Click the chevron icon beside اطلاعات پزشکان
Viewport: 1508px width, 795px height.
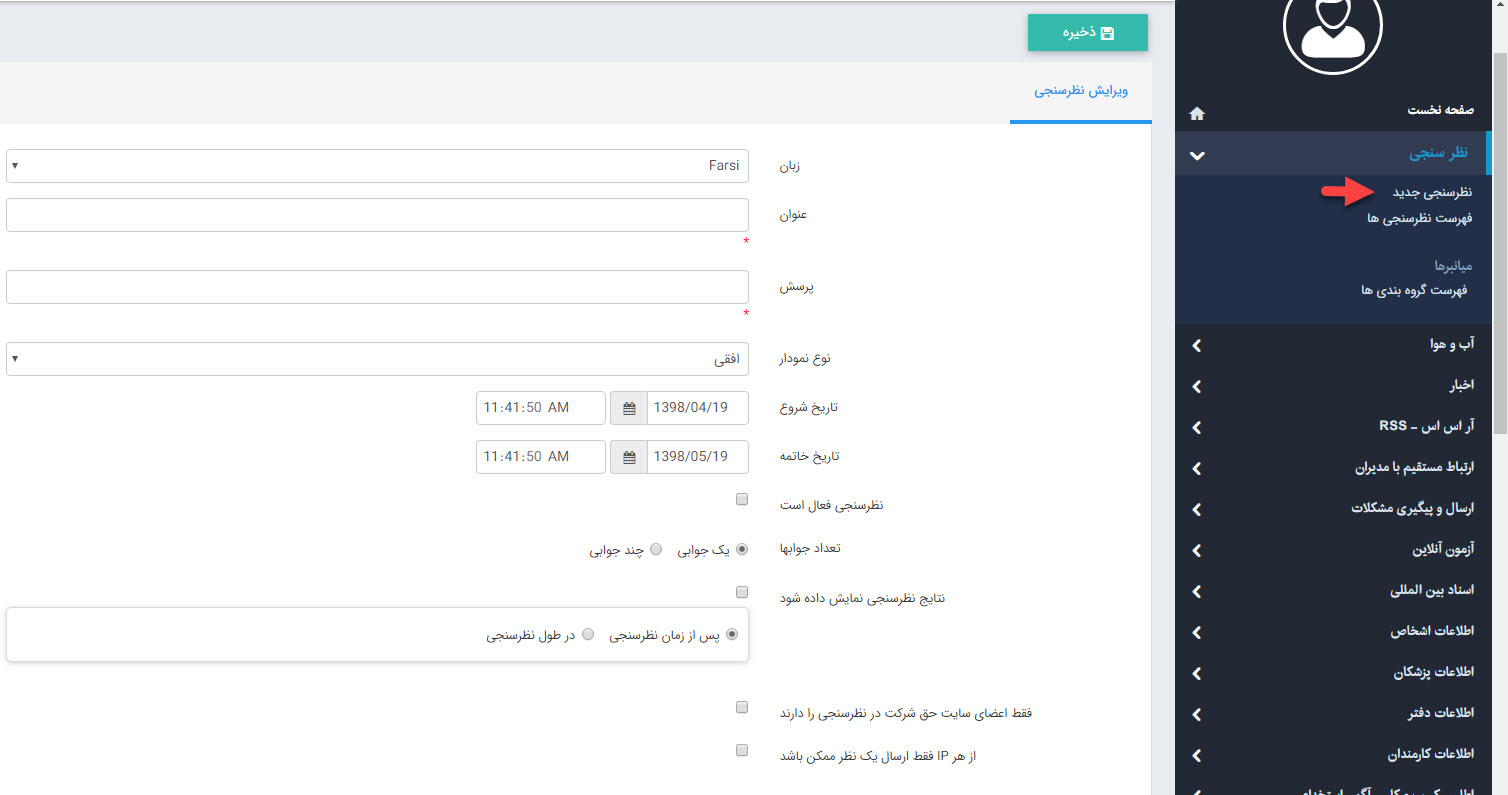(x=1197, y=674)
